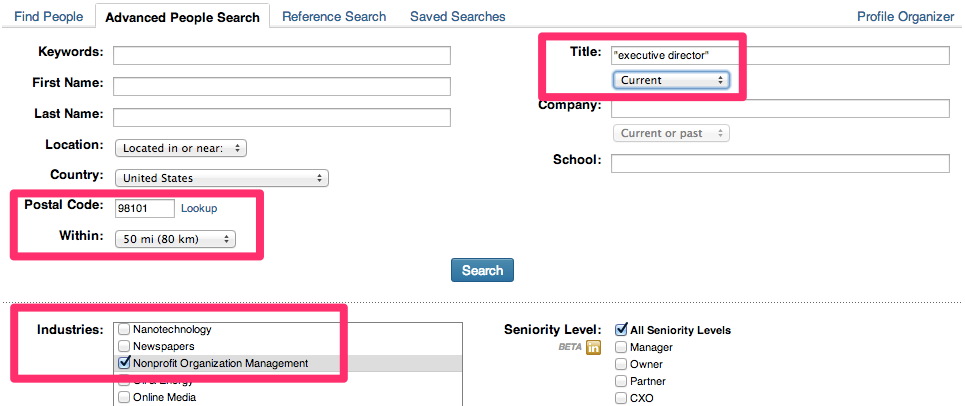
Task: Click the blue Search button
Action: [482, 270]
